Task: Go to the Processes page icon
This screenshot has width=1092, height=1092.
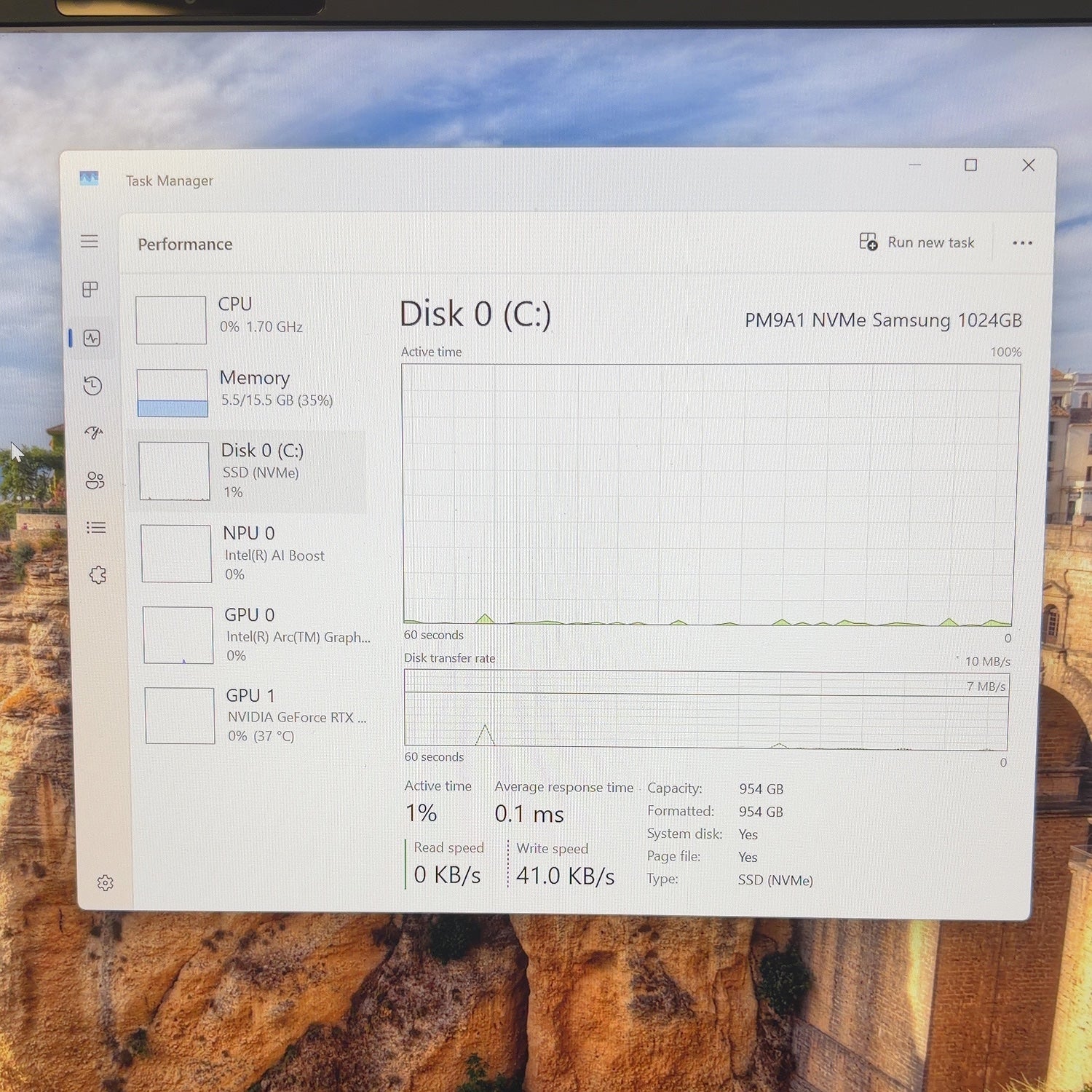Action: [x=90, y=290]
